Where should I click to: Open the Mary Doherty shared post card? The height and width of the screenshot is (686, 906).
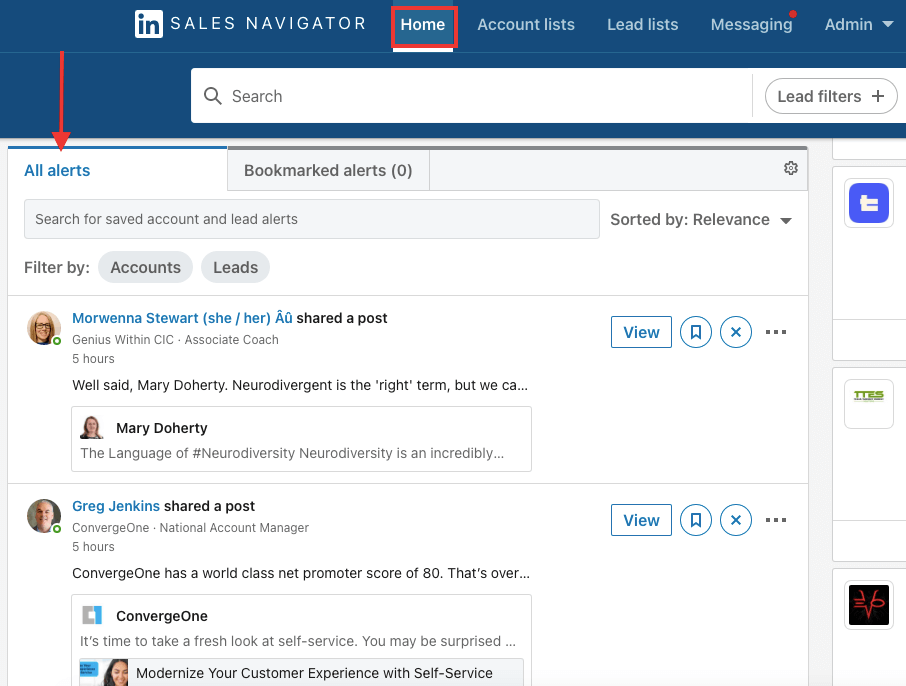(301, 439)
